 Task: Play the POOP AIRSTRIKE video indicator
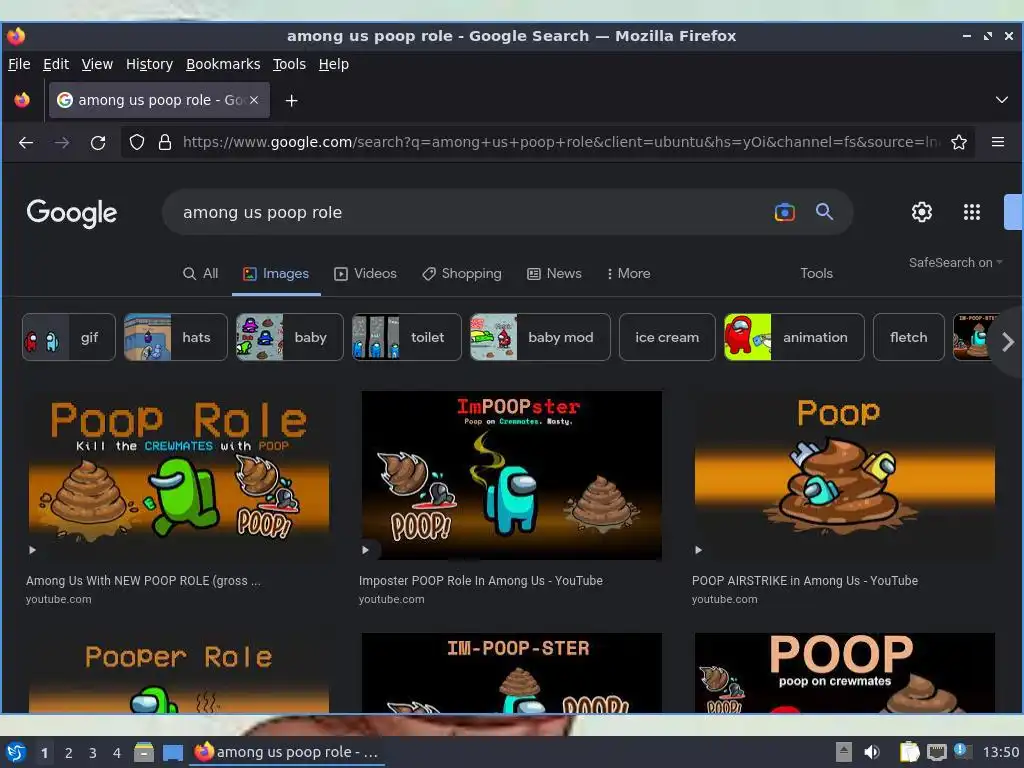coord(698,550)
